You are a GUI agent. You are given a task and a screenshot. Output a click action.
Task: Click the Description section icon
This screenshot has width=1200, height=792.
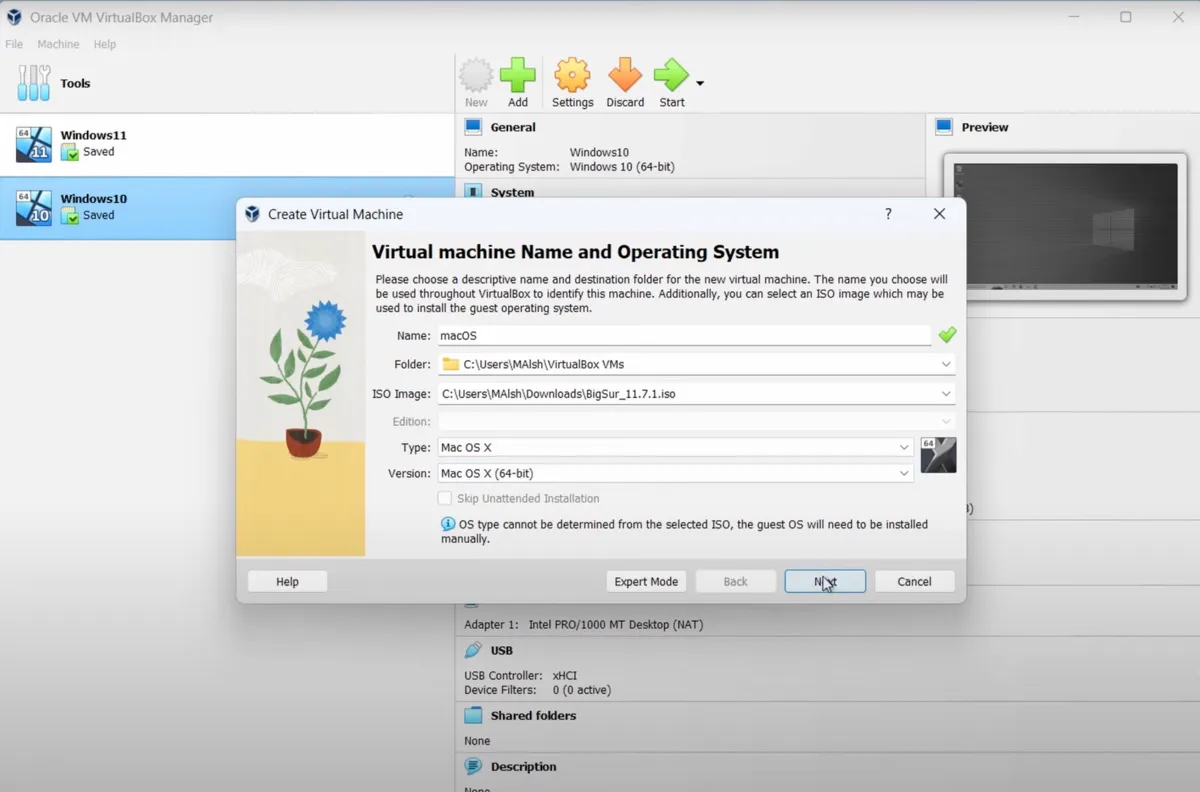(473, 766)
